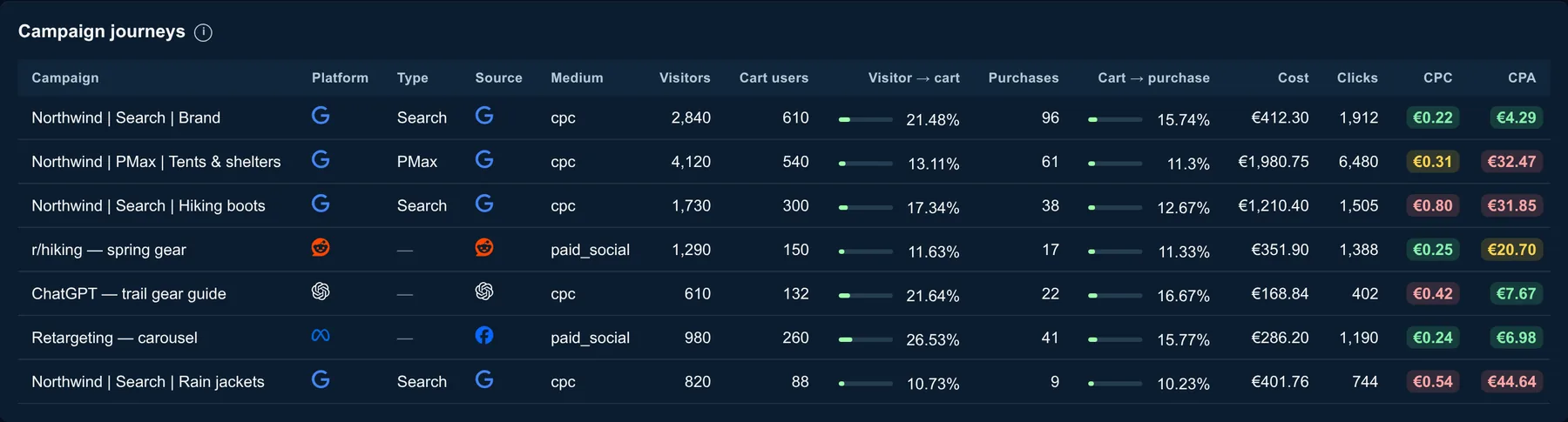The image size is (1568, 422).
Task: Click red €0.80 CPC badge
Action: tap(1433, 205)
